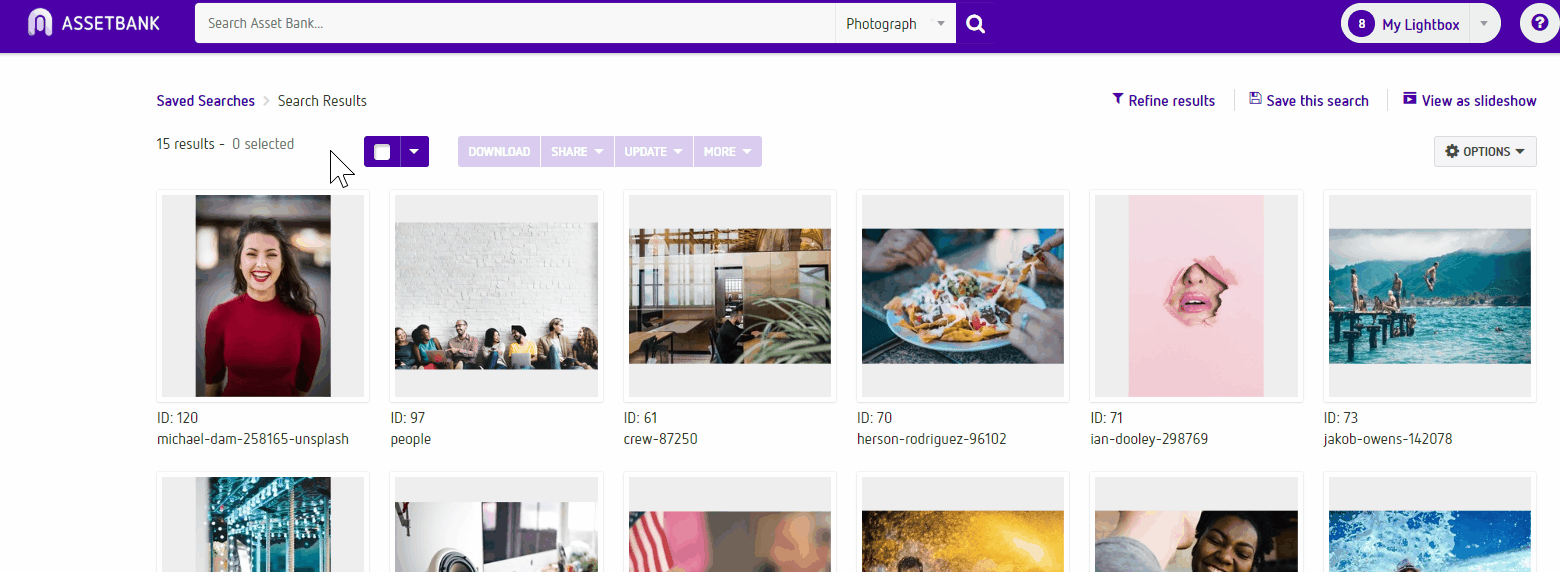1560x572 pixels.
Task: Open the Photograph asset type dropdown
Action: (x=895, y=24)
